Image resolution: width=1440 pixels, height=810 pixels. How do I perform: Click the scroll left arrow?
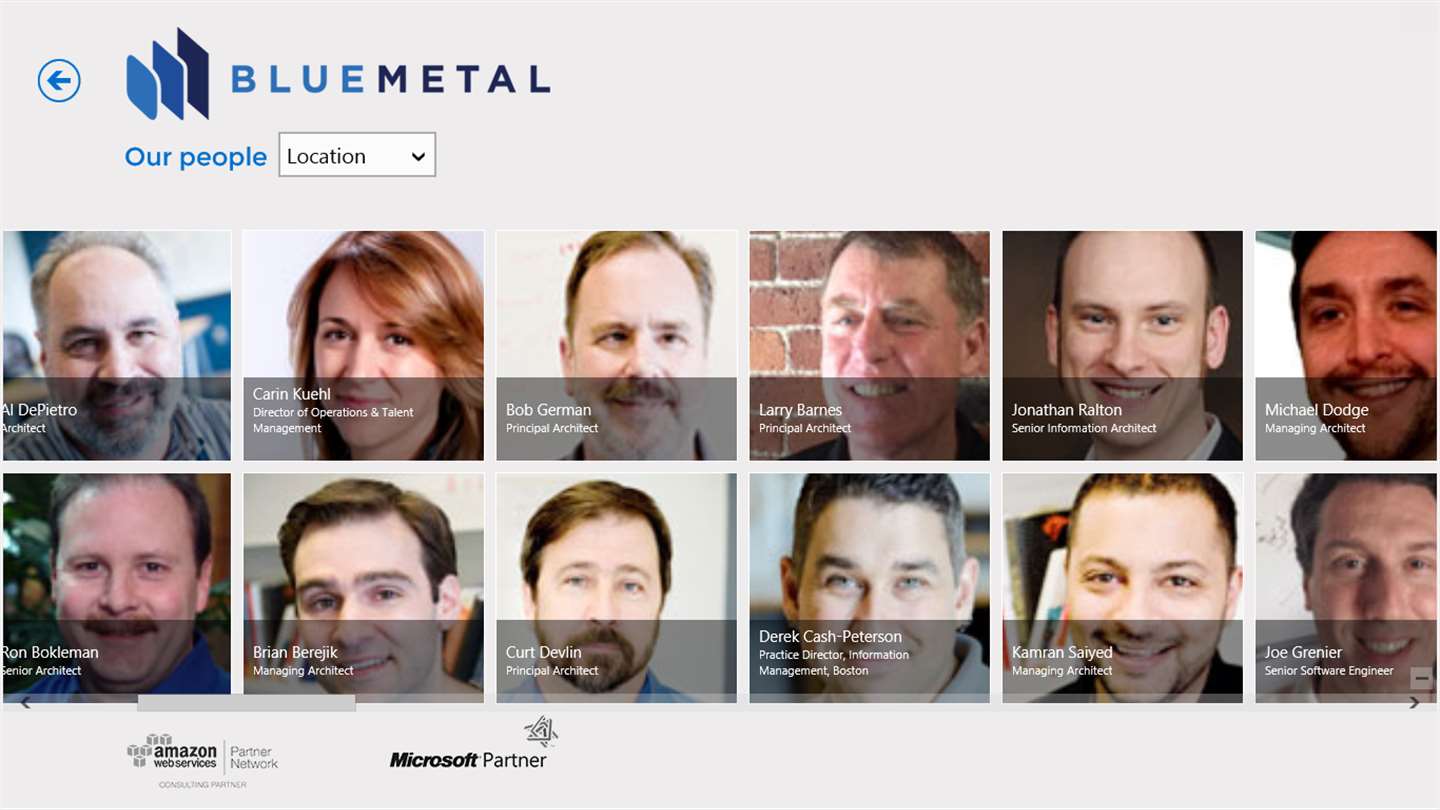pos(25,703)
